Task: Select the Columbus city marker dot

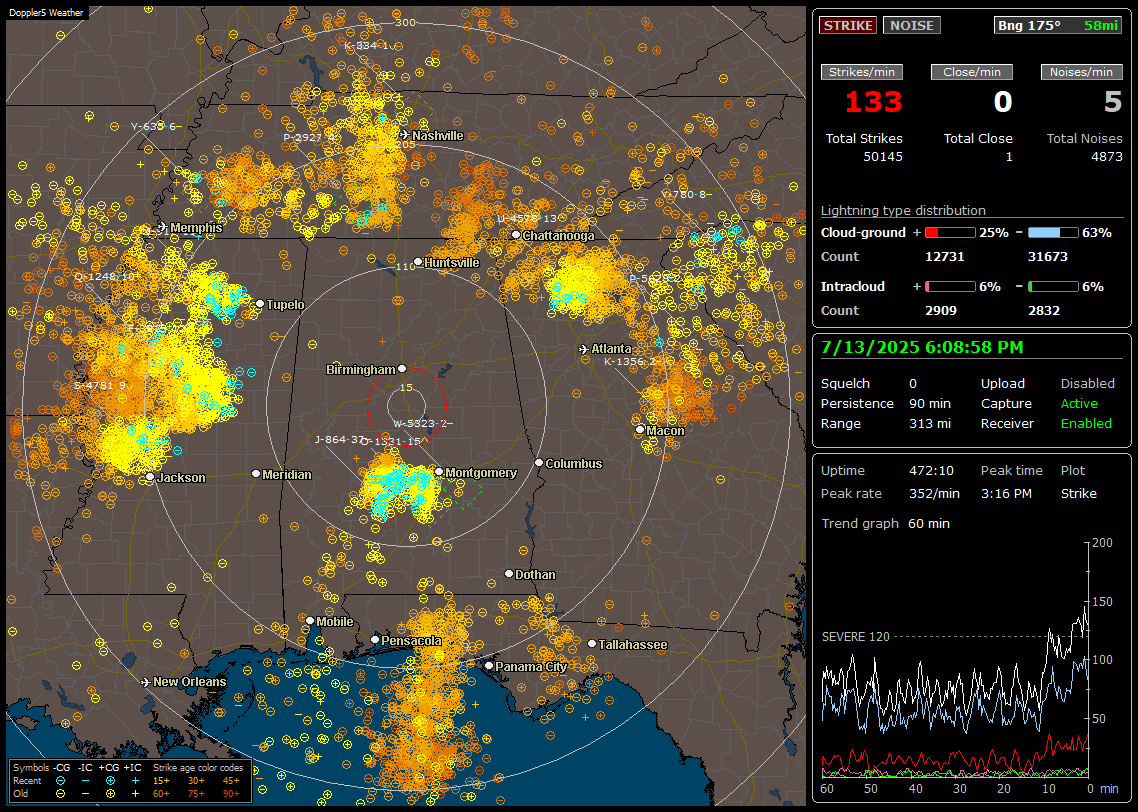Action: (539, 462)
